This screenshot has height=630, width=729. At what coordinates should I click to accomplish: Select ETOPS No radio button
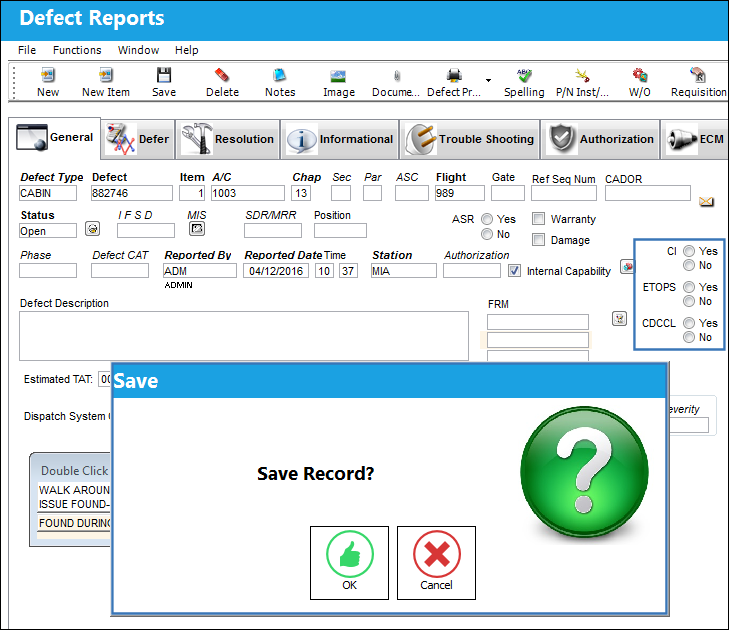pyautogui.click(x=689, y=301)
